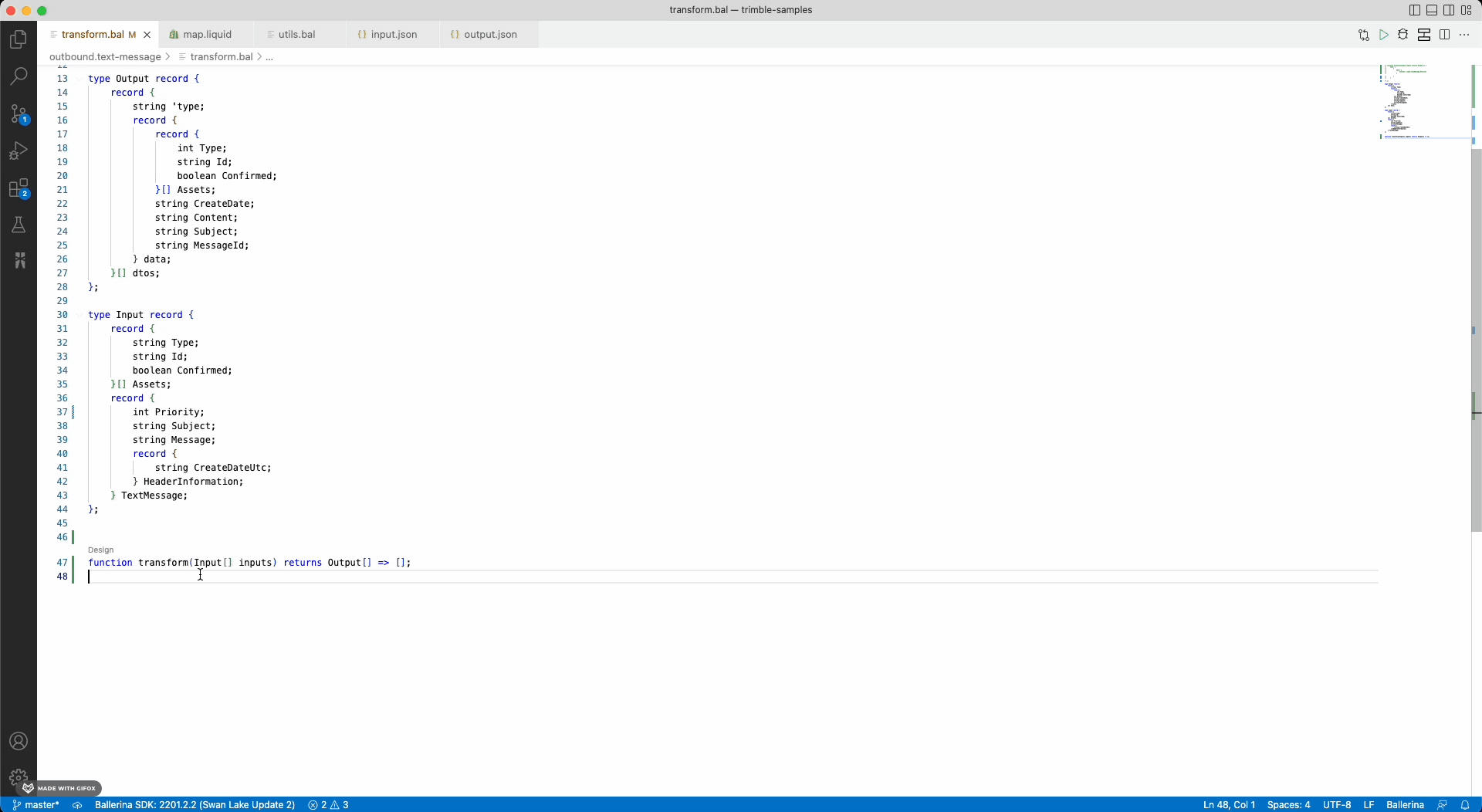Viewport: 1482px width, 812px height.
Task: Switch to the map.liquid tab
Action: pos(206,35)
